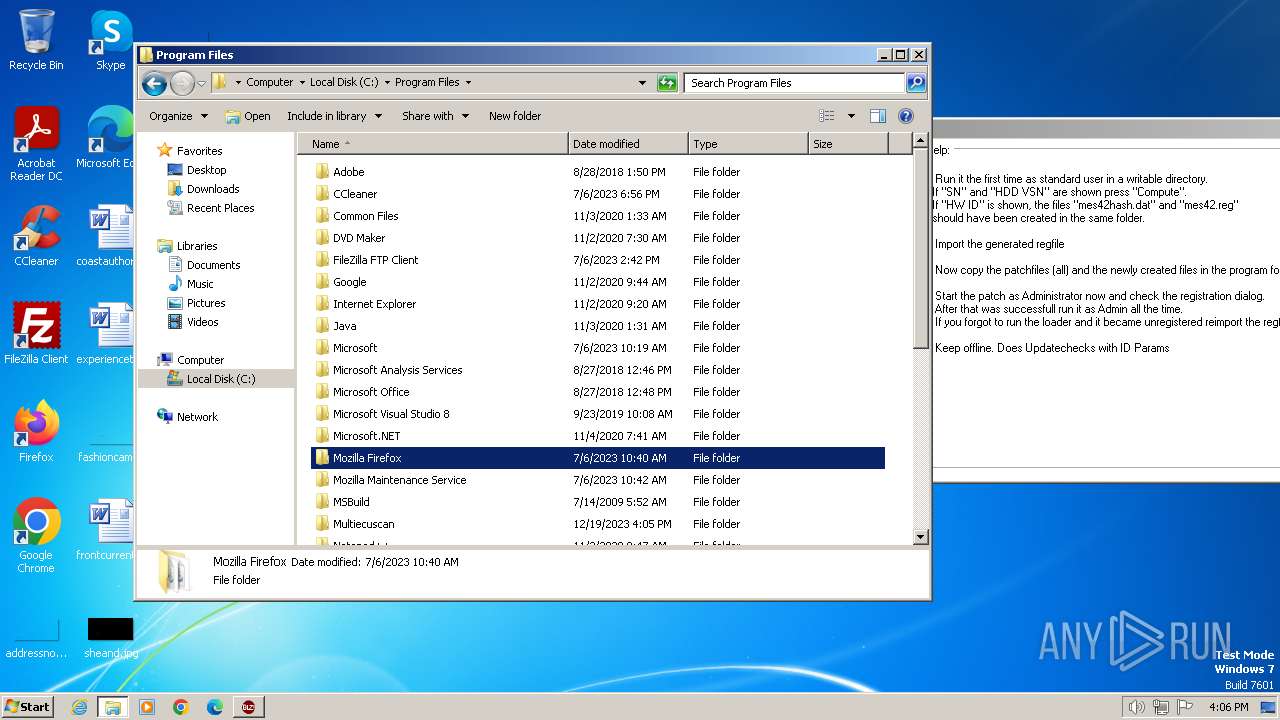1280x720 pixels.
Task: Select Network in navigation pane
Action: point(197,417)
